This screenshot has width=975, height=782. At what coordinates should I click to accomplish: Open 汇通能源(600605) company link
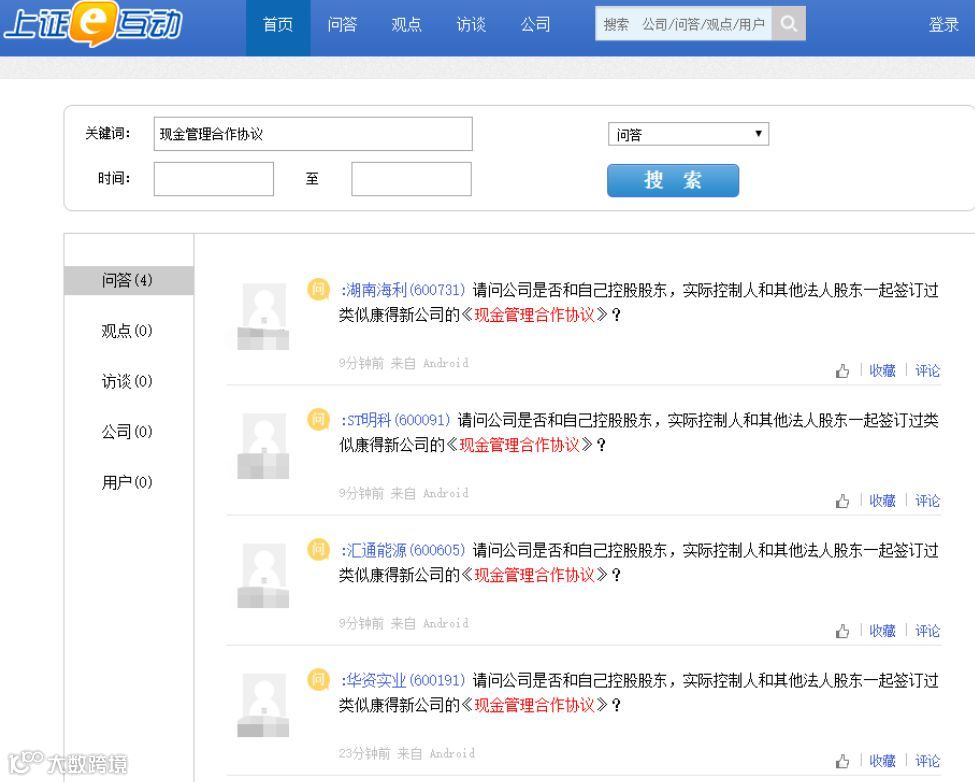pos(403,550)
